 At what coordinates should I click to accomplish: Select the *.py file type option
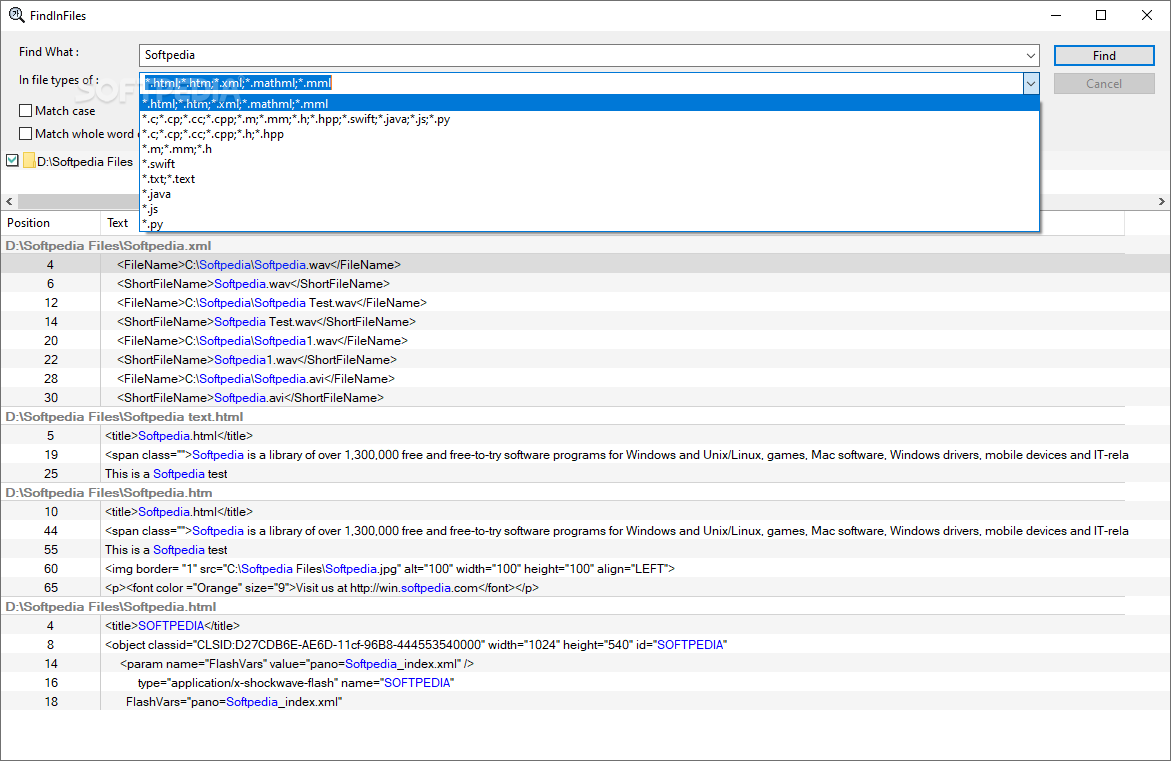589,223
